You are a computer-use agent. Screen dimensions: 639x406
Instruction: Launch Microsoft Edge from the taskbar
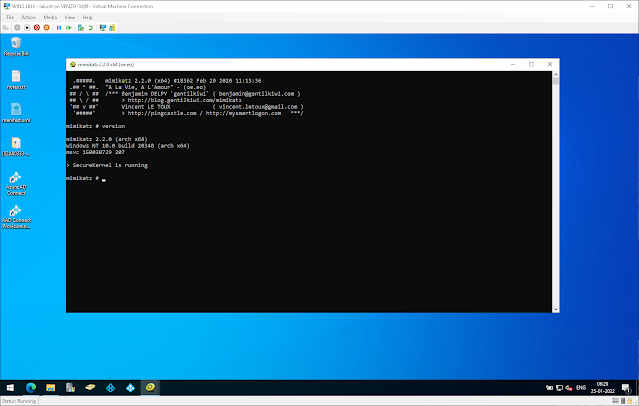coord(31,388)
